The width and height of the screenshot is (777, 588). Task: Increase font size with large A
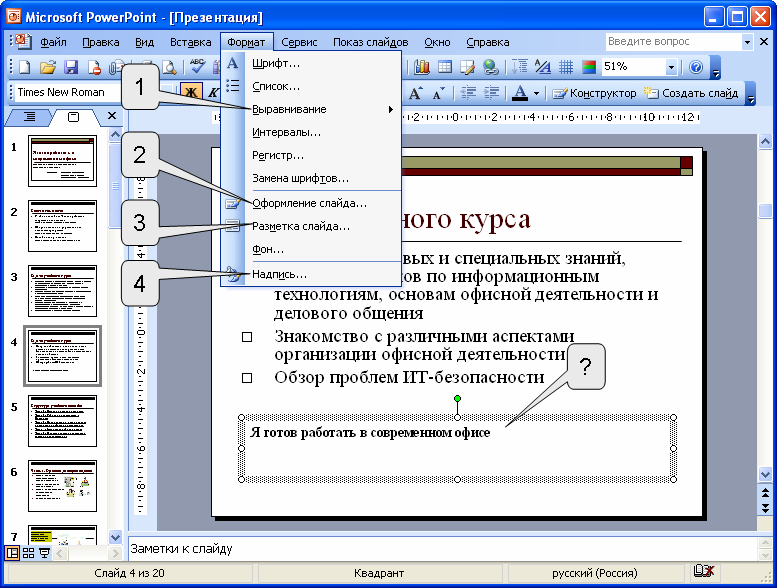click(x=415, y=93)
